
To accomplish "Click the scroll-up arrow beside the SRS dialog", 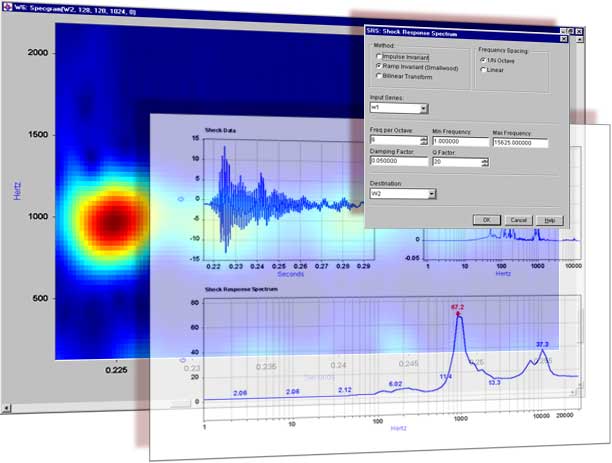I will click(580, 39).
